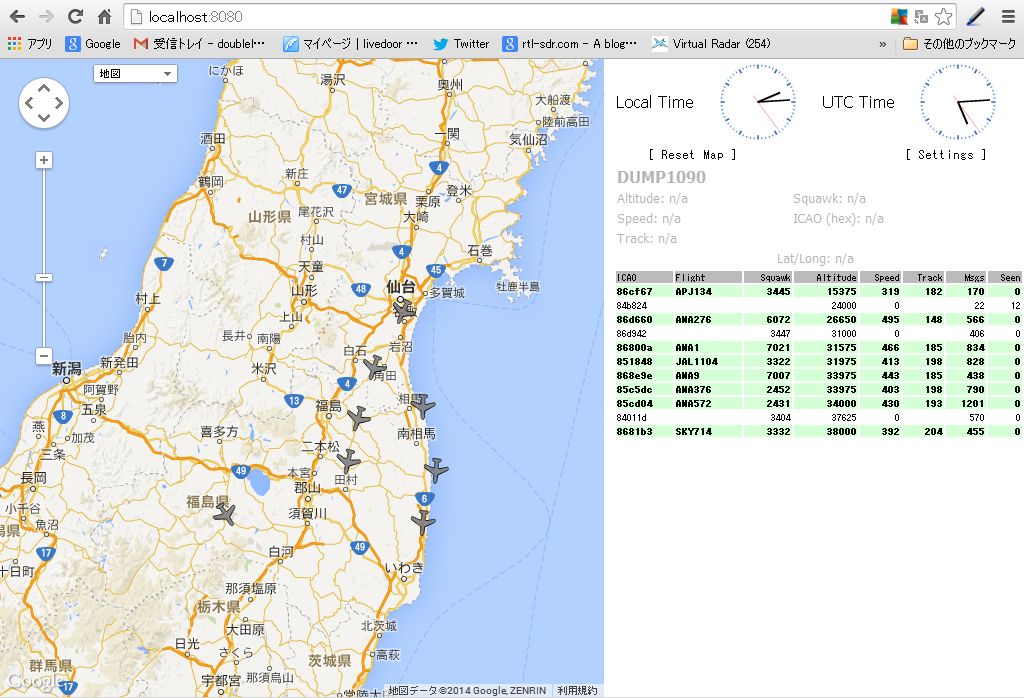Select the aircraft icon below 二本松
The height and width of the screenshot is (698, 1024).
point(349,461)
